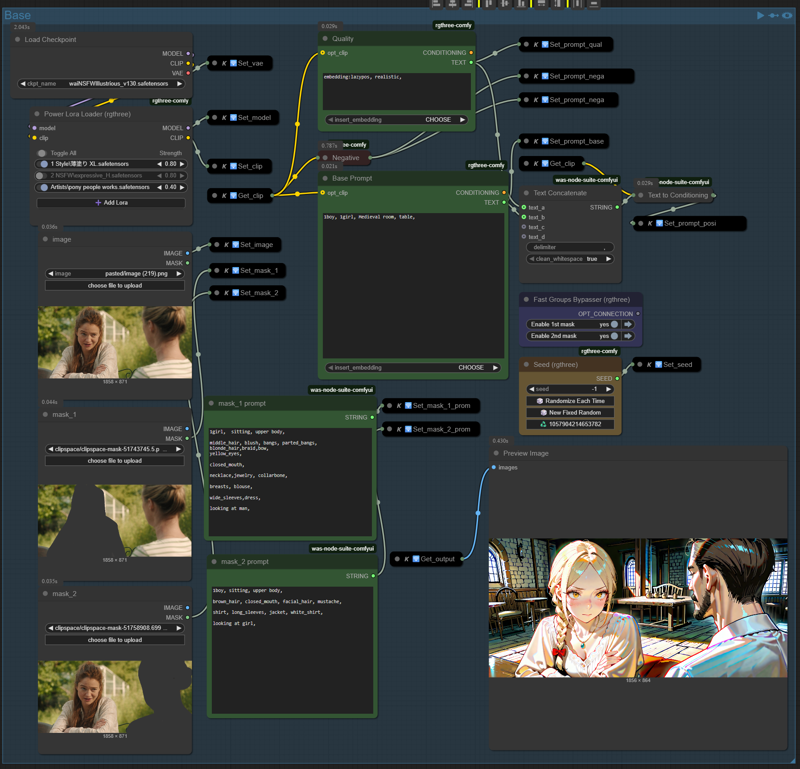The image size is (800, 769).
Task: Increase strength 0.80 with right arrow
Action: (182, 164)
